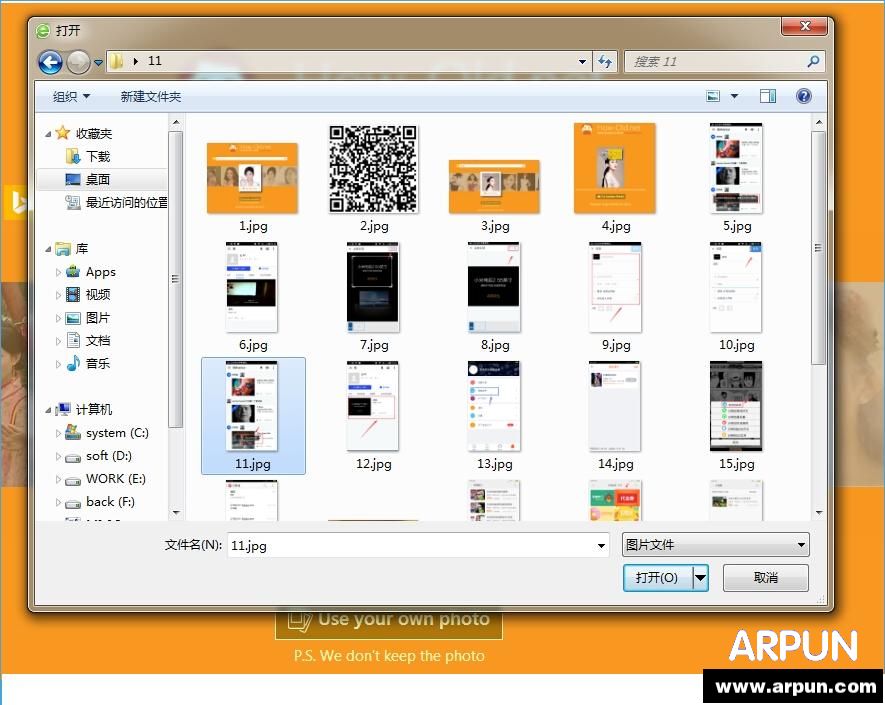Open the 组织 dropdown menu

[x=71, y=96]
